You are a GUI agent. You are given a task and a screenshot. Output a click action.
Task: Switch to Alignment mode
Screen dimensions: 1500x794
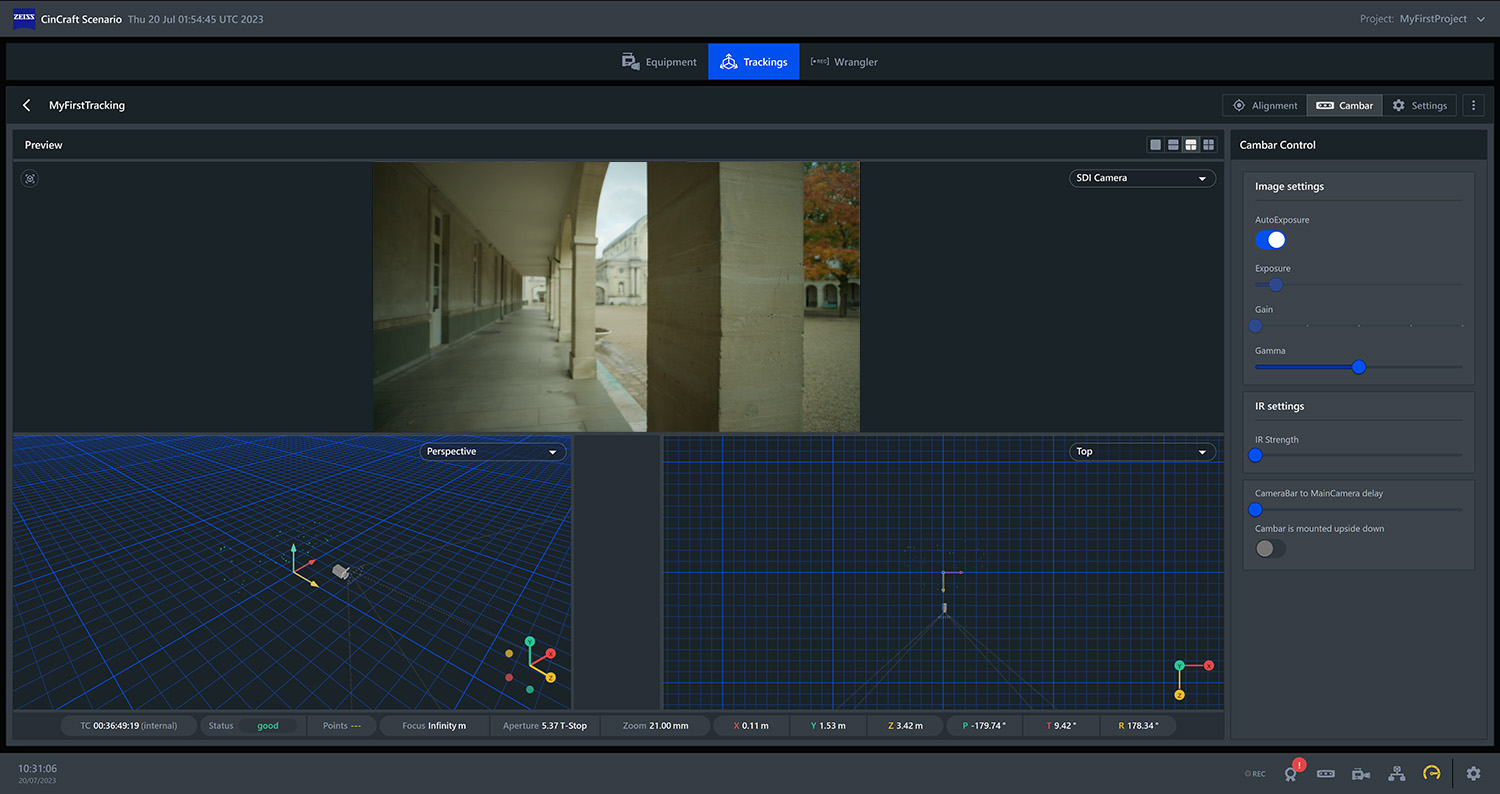click(1264, 104)
